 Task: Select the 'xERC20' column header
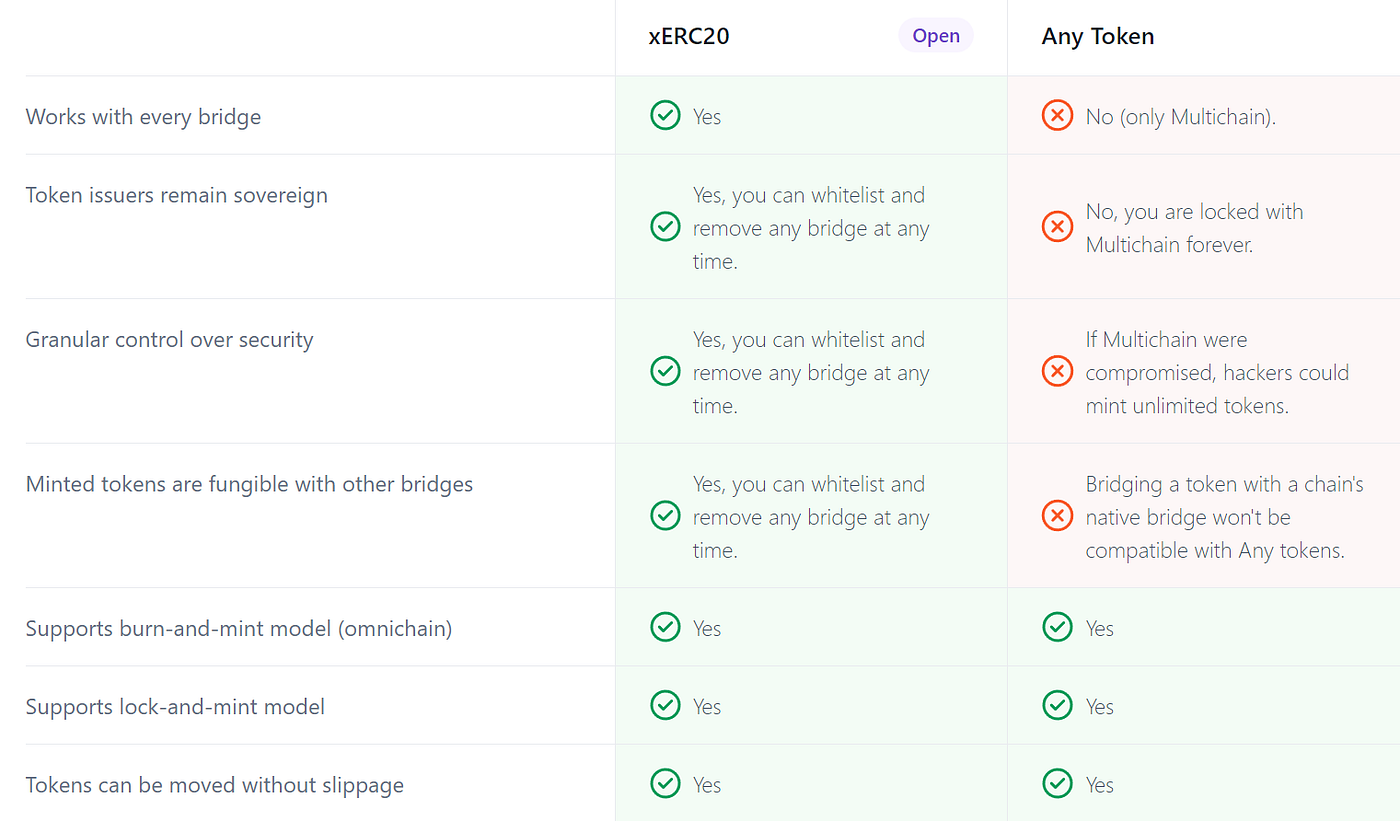click(689, 37)
